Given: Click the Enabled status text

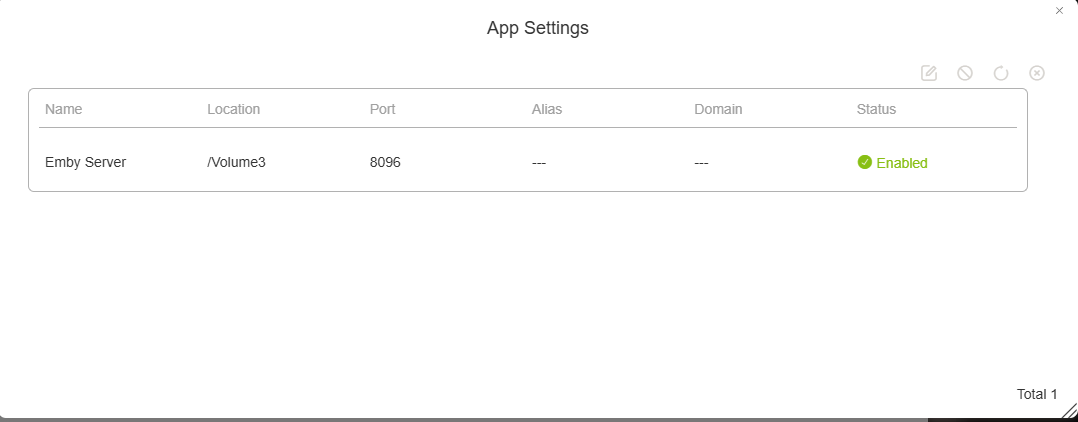Looking at the screenshot, I should pyautogui.click(x=902, y=163).
